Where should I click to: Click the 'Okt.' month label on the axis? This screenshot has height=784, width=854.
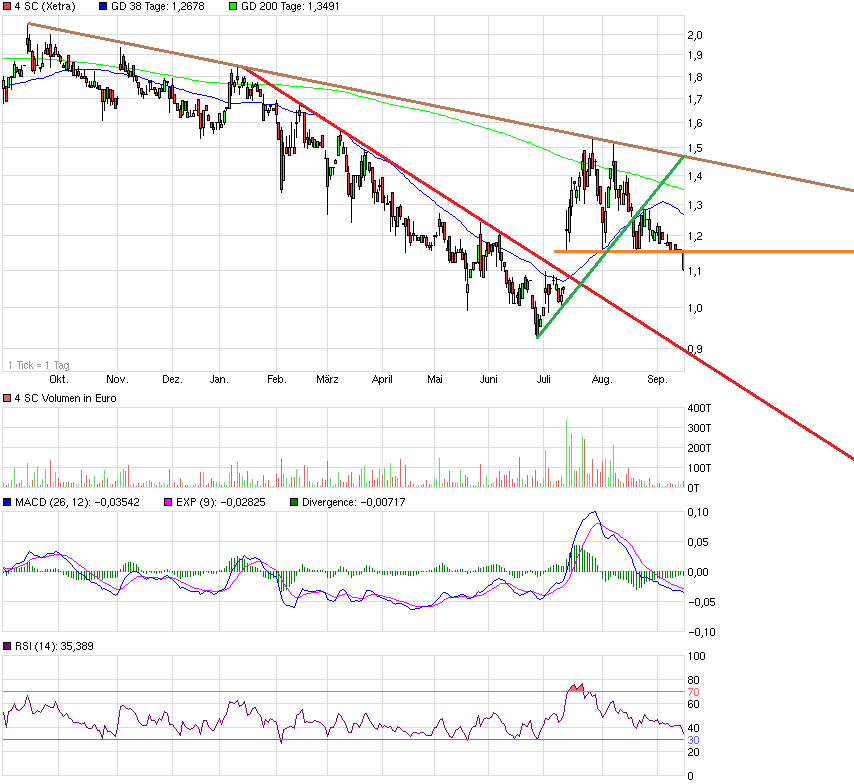(x=59, y=379)
